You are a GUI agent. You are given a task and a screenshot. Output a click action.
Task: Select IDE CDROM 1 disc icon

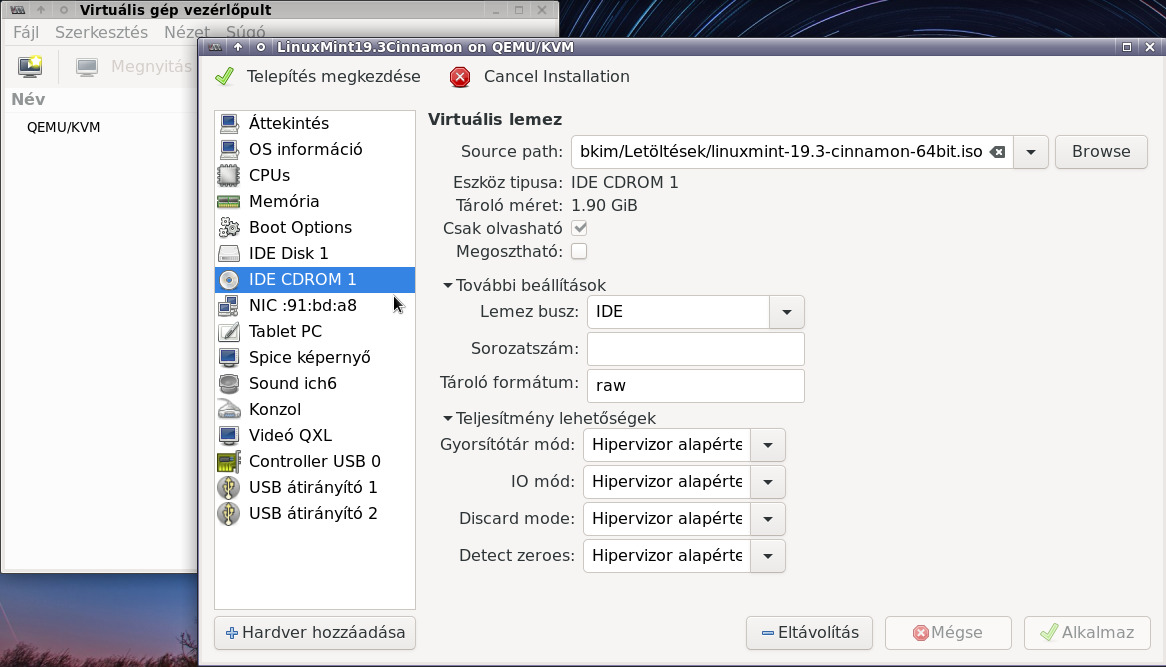click(229, 280)
